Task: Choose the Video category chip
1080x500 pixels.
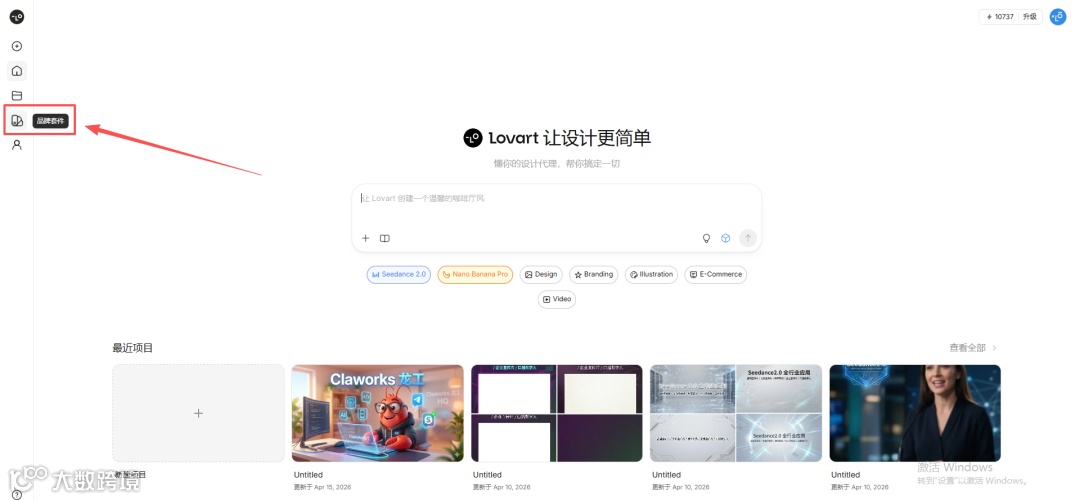Action: (557, 300)
